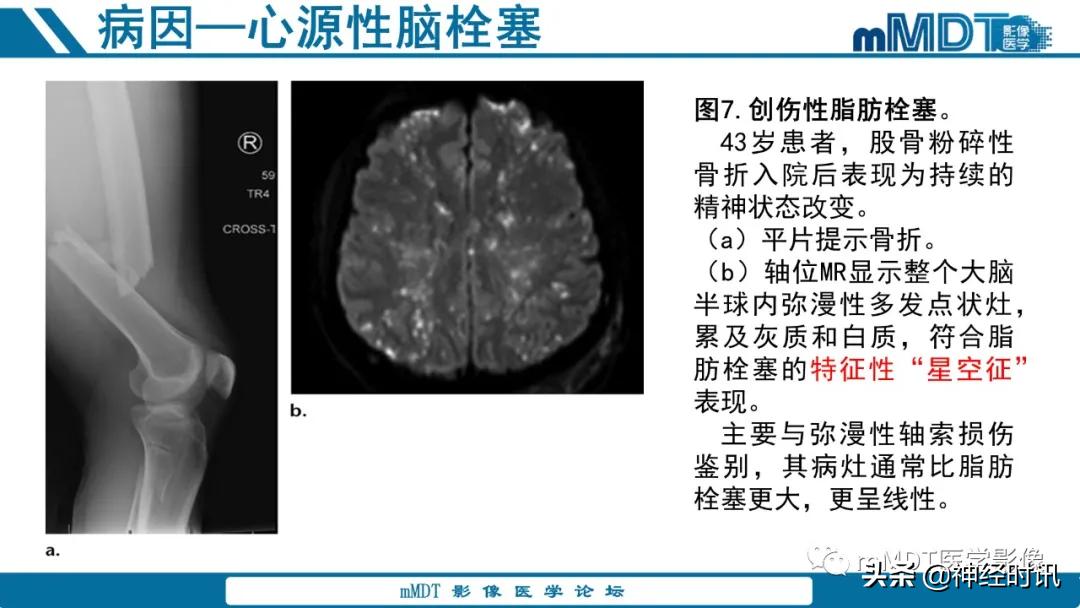The width and height of the screenshot is (1080, 608).
Task: Toggle the label b. under the brain MRI
Action: coord(297,409)
